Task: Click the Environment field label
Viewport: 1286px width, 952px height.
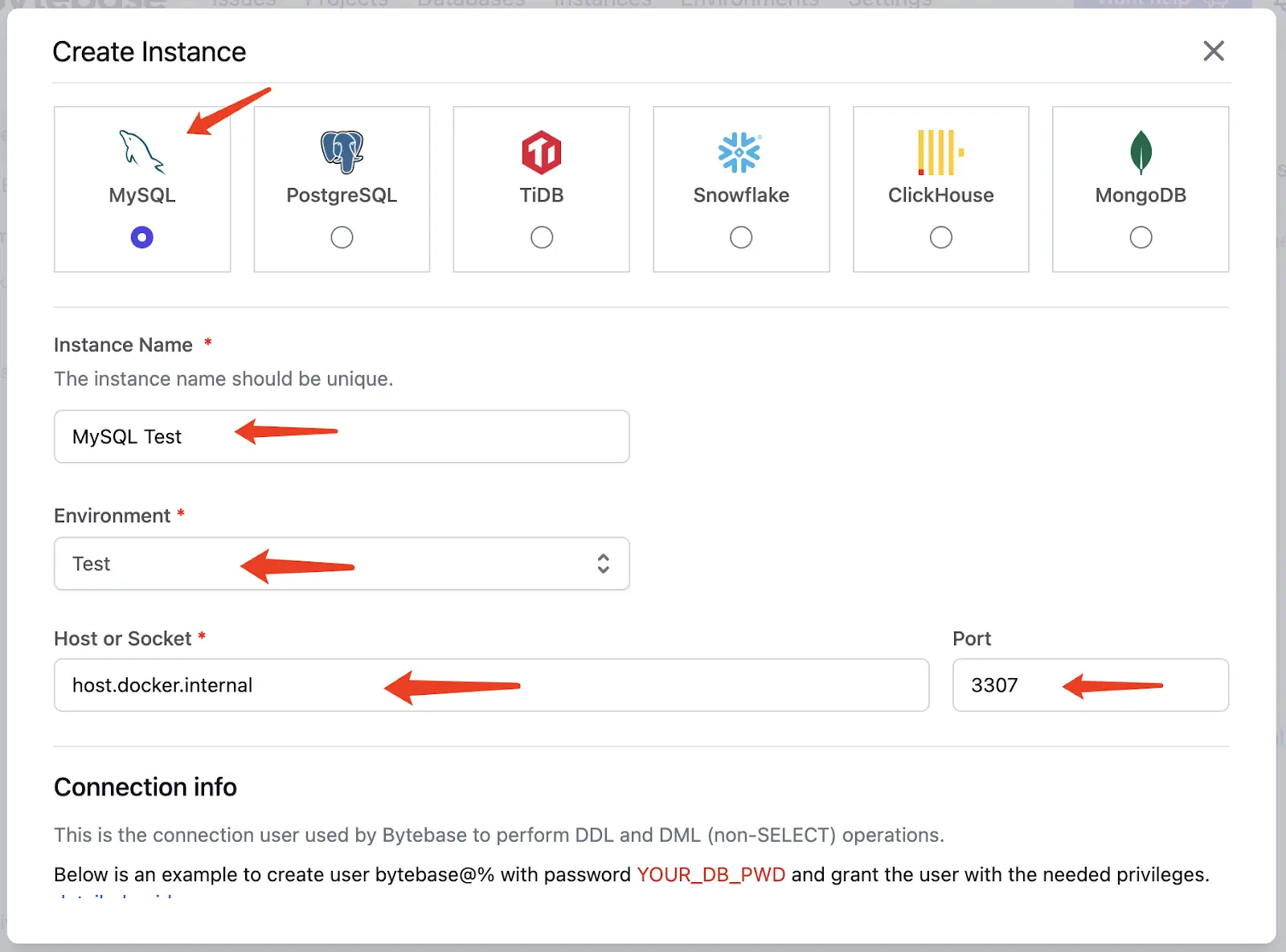Action: click(x=112, y=516)
